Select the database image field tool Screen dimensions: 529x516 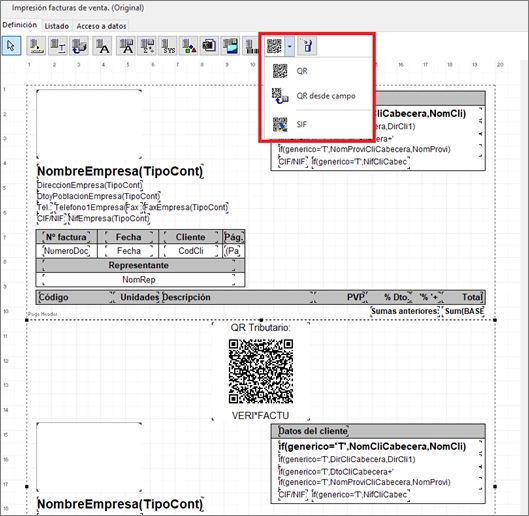tap(230, 46)
